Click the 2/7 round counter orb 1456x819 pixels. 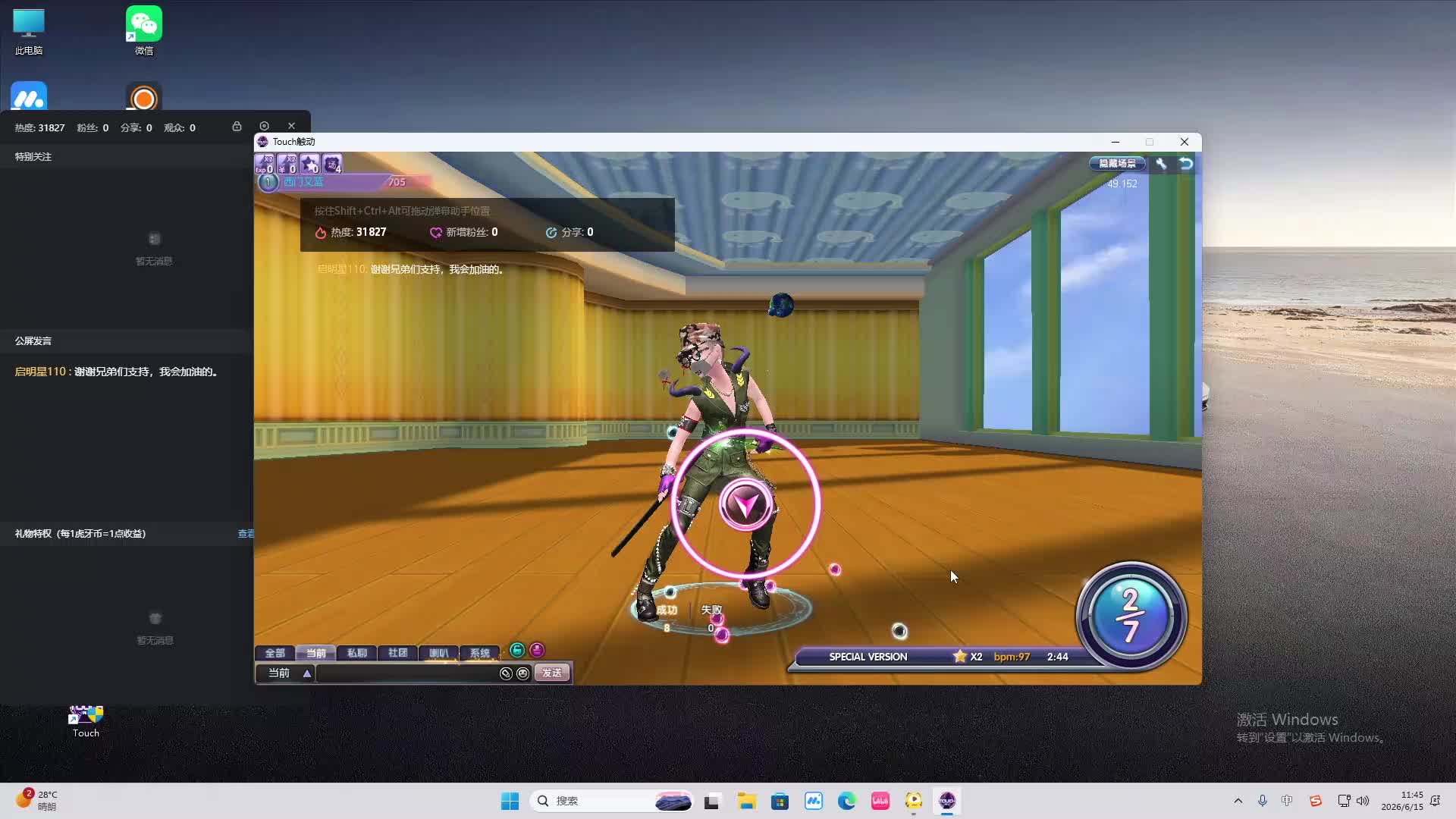point(1131,616)
